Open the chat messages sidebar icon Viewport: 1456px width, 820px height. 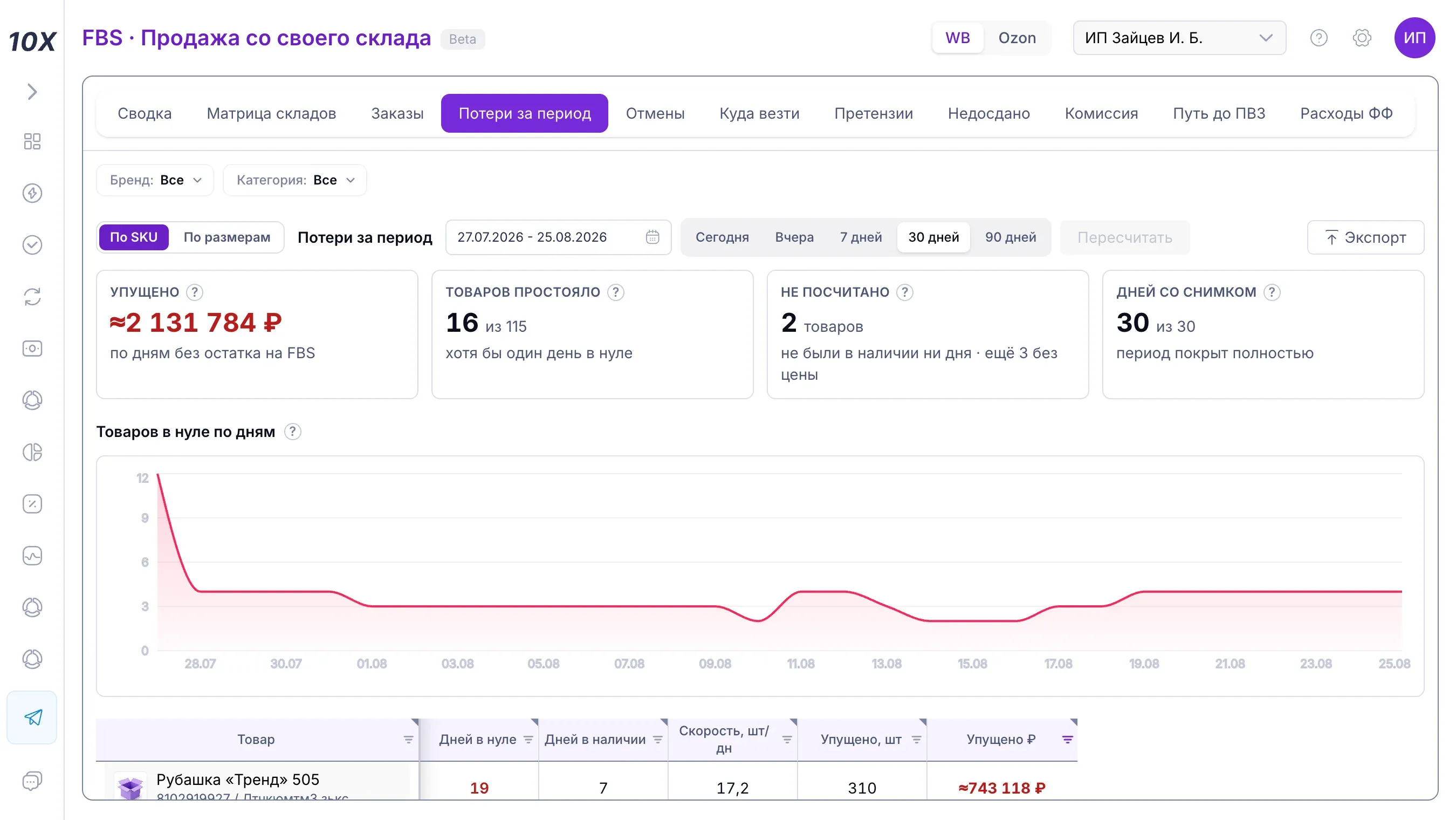pyautogui.click(x=32, y=781)
